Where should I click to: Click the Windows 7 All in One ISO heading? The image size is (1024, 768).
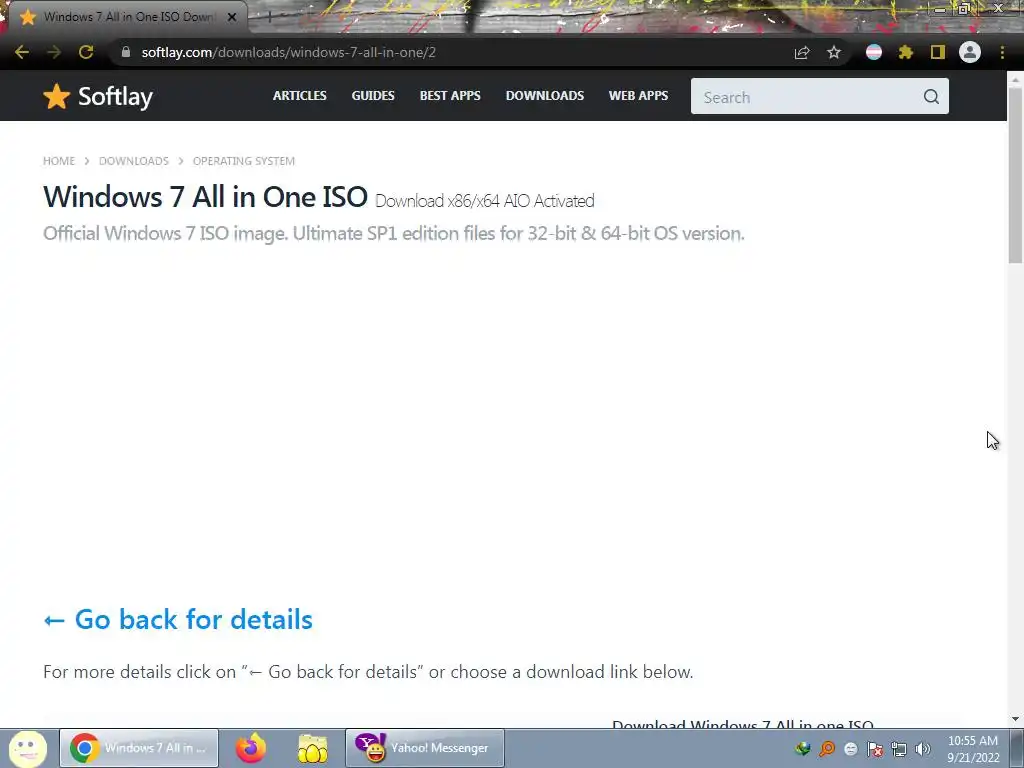coord(205,197)
